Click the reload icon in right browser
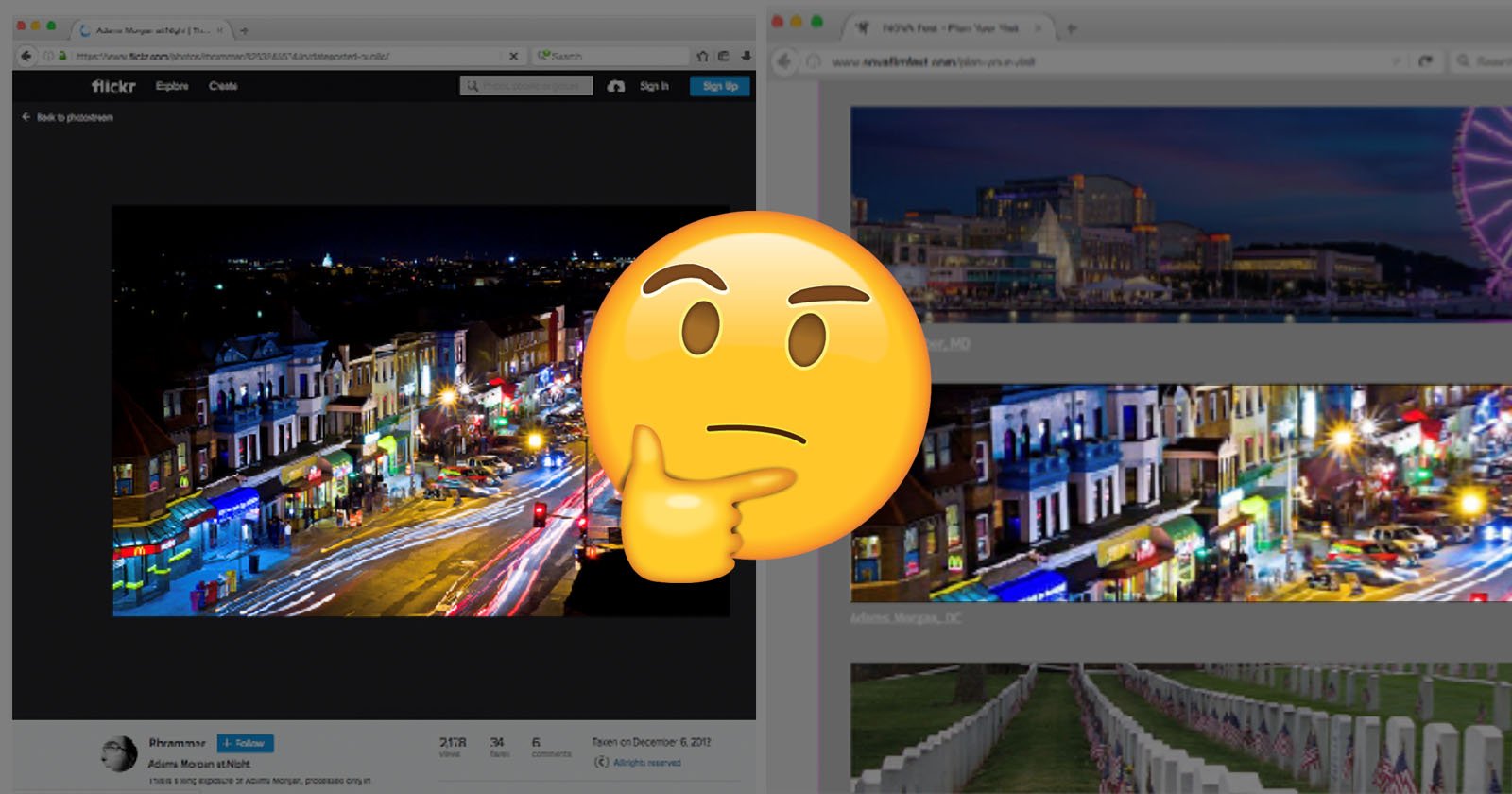 pos(1425,61)
